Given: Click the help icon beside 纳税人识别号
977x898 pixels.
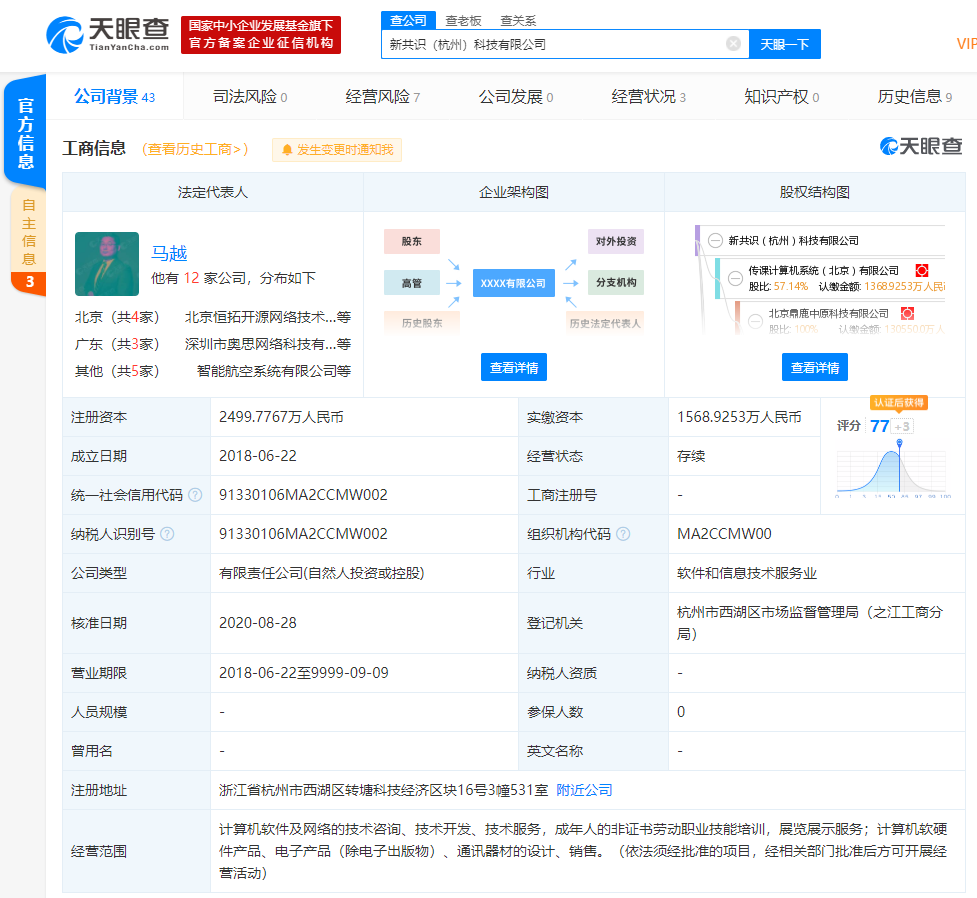Looking at the screenshot, I should click(167, 534).
